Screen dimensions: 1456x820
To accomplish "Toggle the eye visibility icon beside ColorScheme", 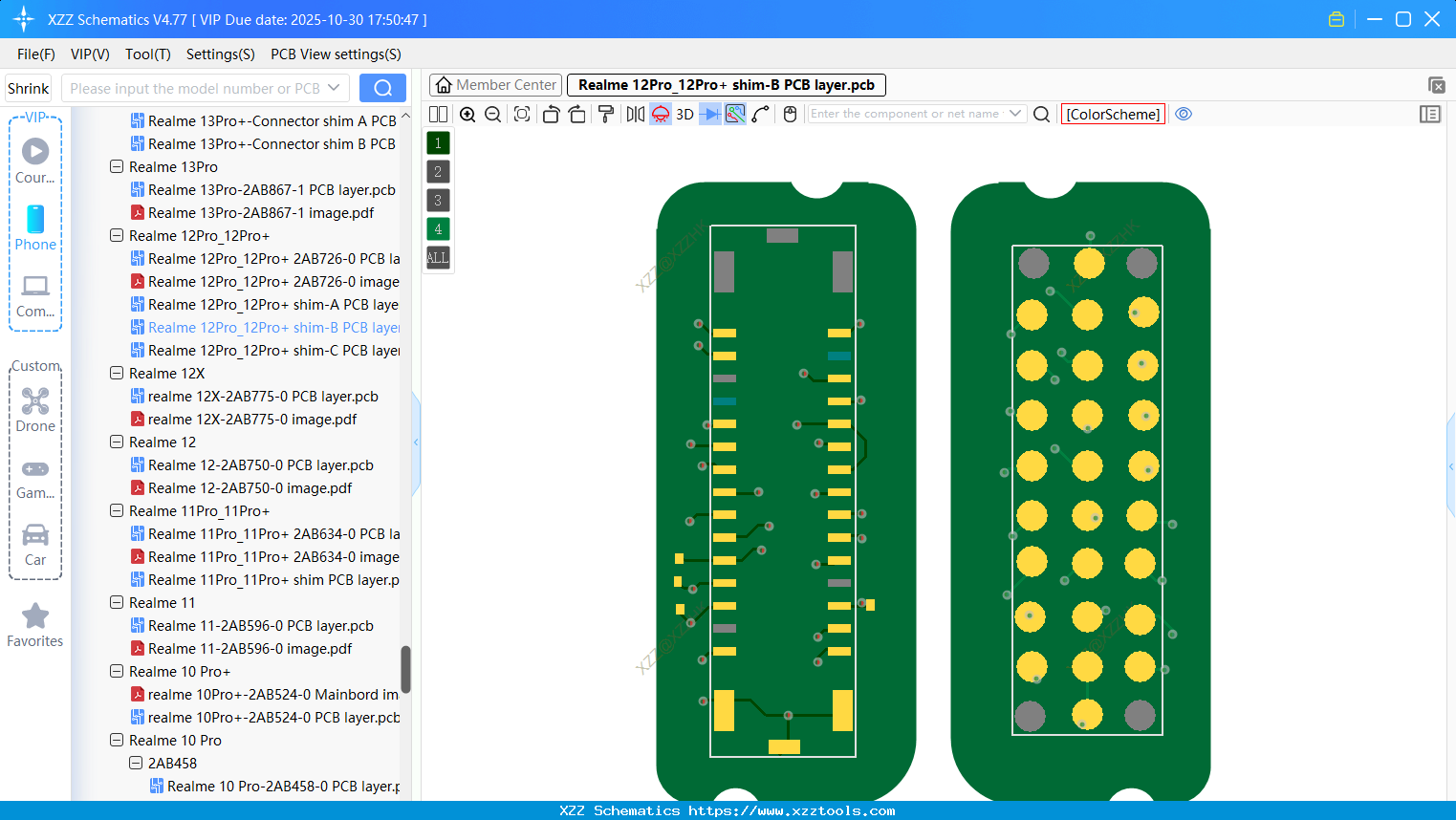I will (1184, 114).
